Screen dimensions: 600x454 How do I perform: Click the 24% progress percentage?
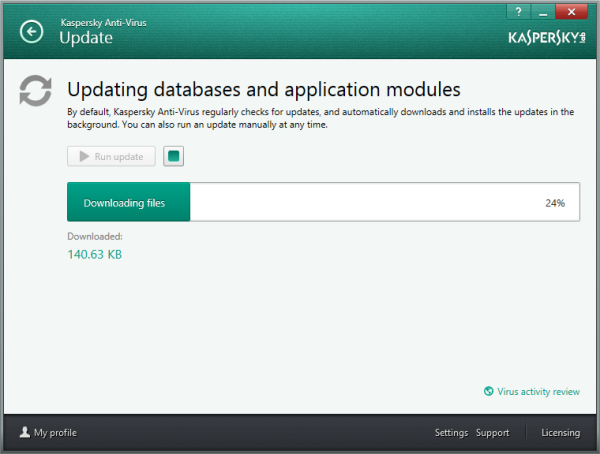coord(555,203)
